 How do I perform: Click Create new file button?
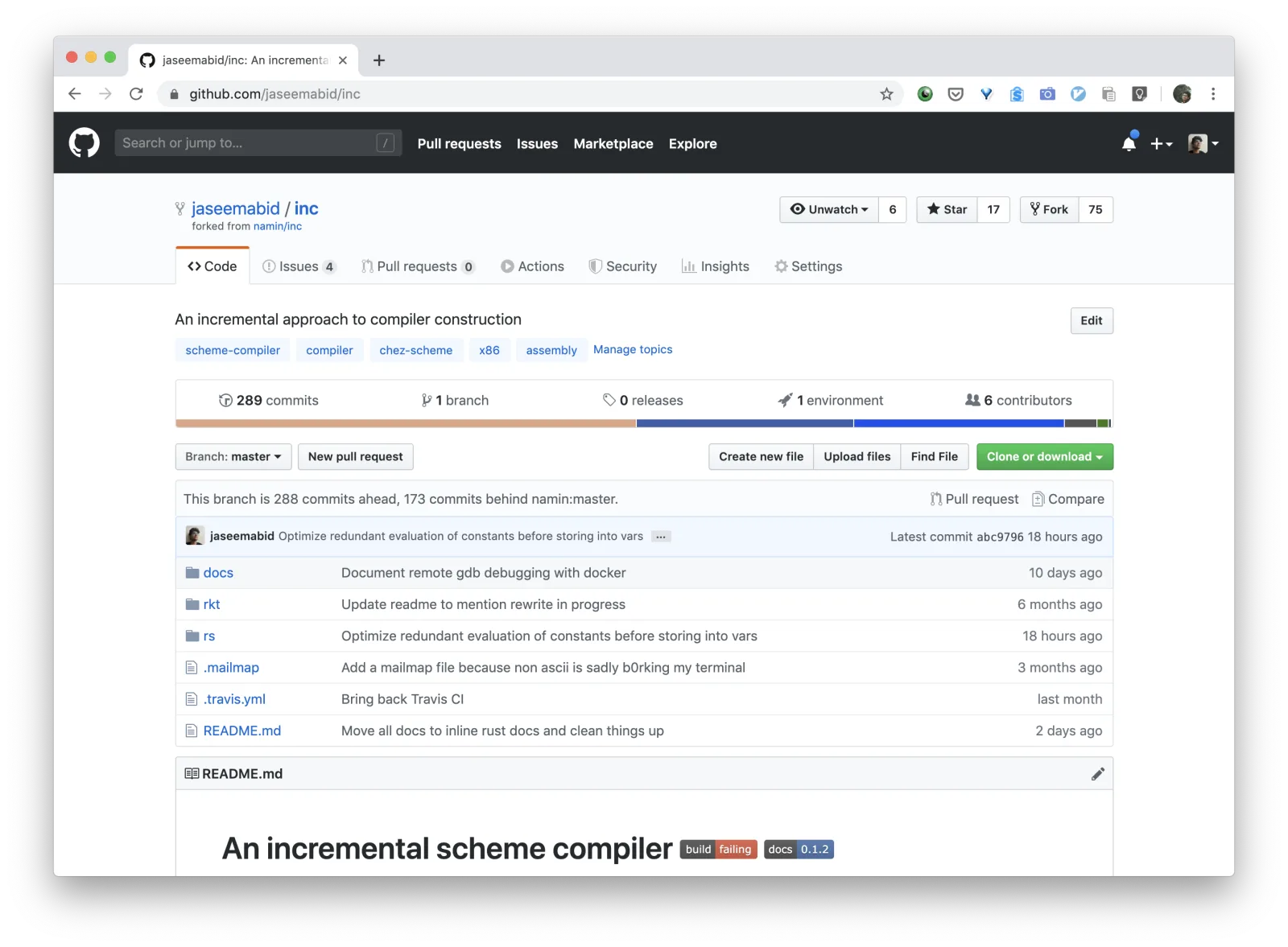[761, 457]
